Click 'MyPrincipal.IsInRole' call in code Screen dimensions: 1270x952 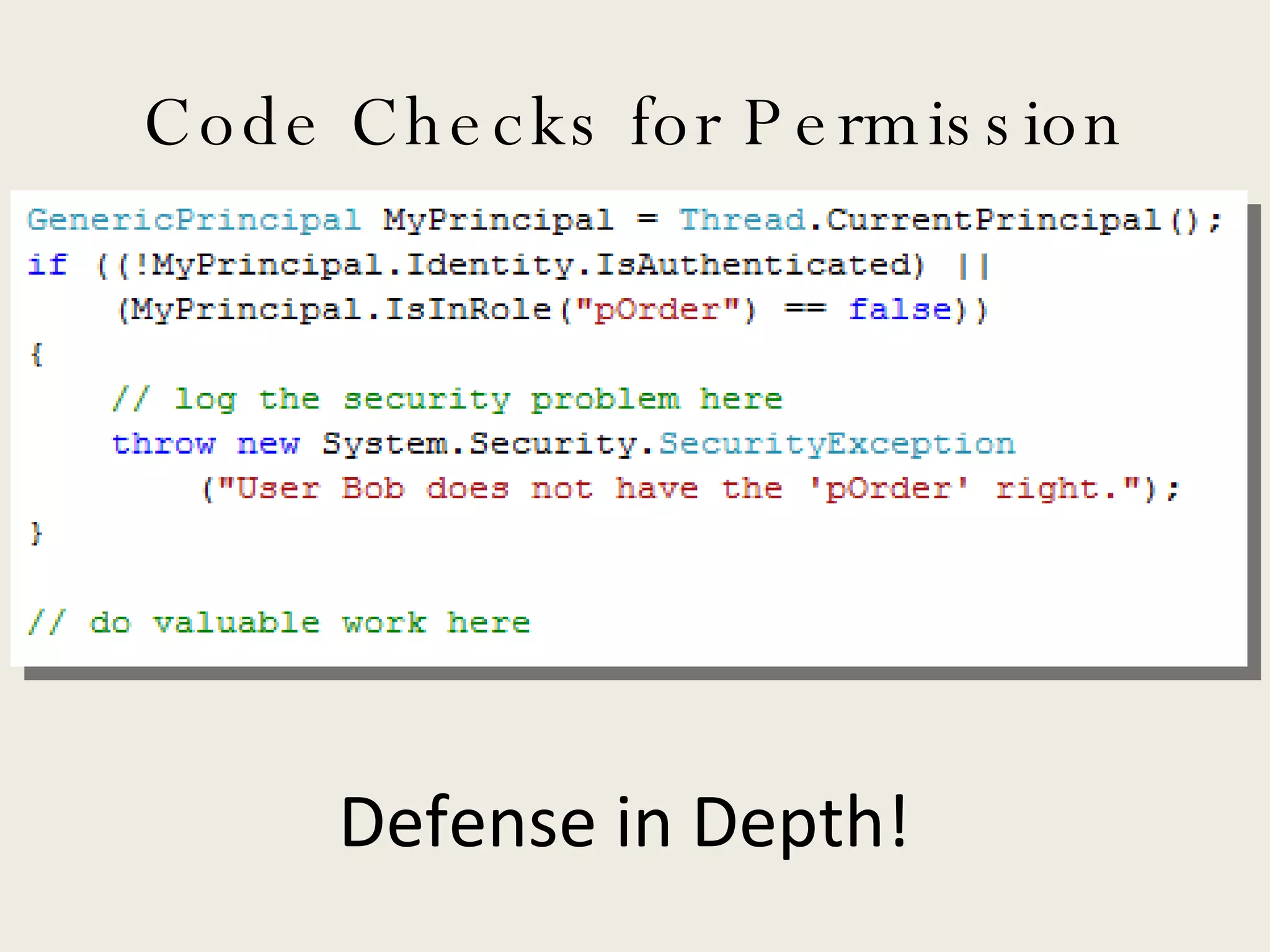pyautogui.click(x=342, y=310)
